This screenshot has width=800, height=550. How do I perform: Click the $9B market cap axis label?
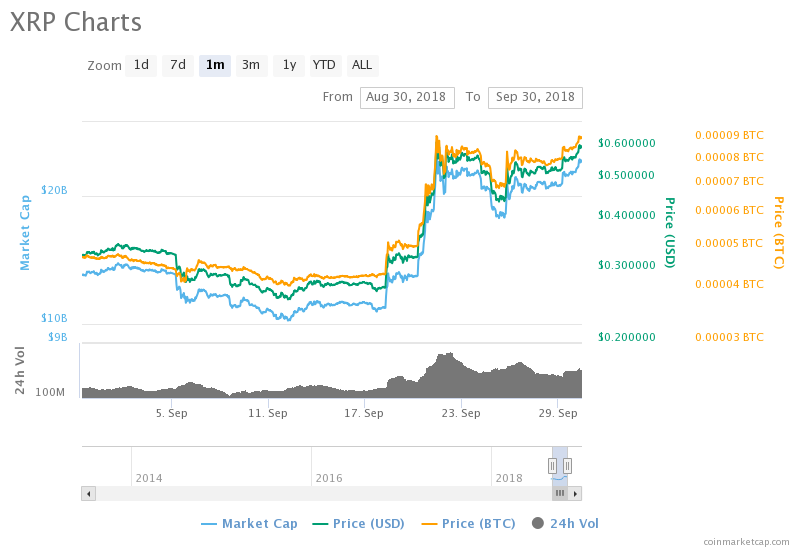[x=58, y=337]
